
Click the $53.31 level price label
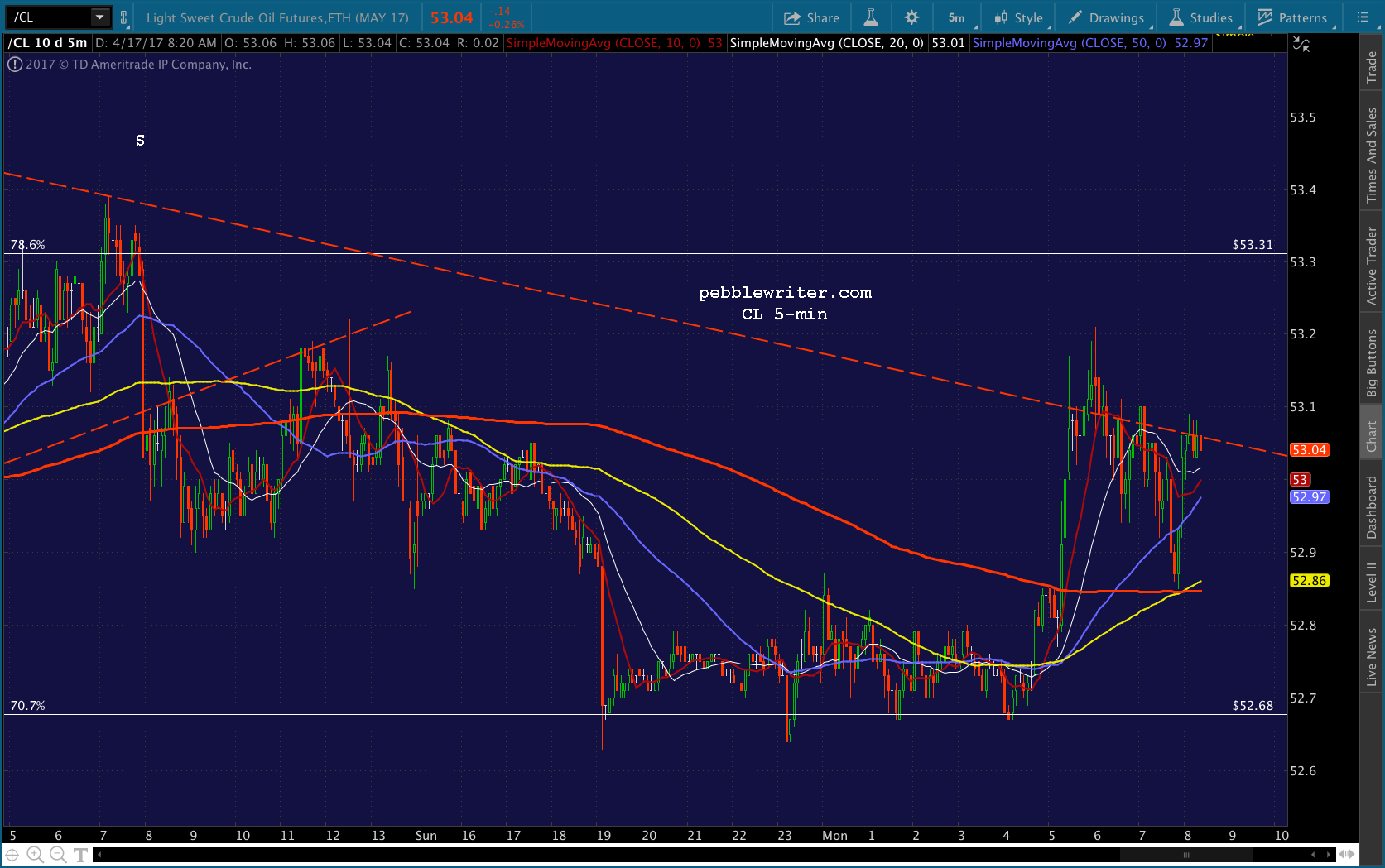point(1253,245)
